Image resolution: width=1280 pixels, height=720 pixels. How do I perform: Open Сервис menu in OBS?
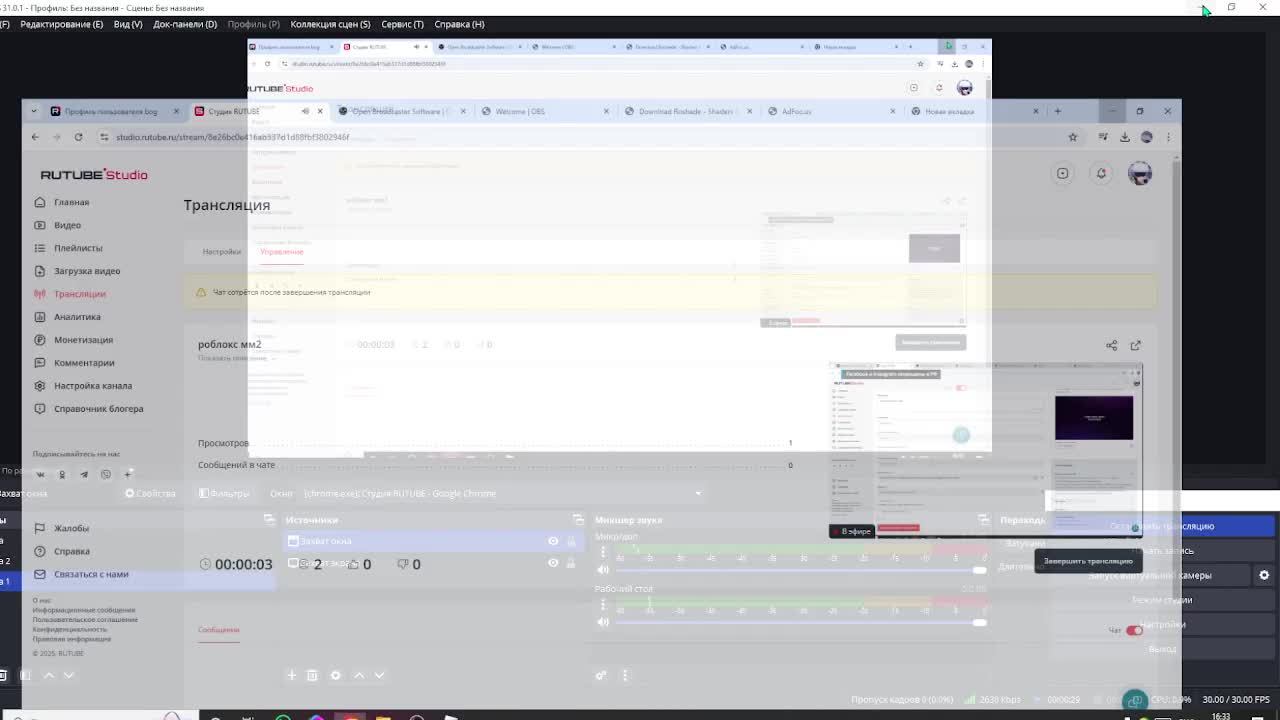402,24
